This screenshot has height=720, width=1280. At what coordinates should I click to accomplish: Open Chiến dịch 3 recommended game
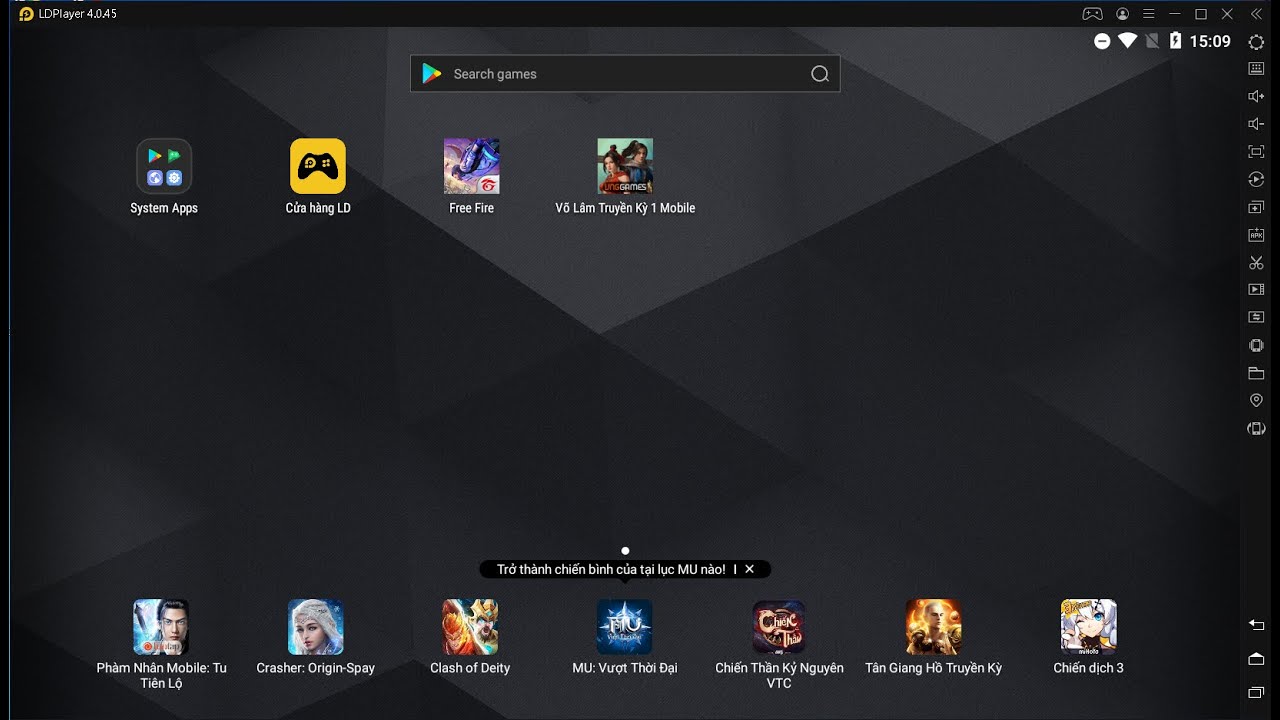tap(1088, 637)
